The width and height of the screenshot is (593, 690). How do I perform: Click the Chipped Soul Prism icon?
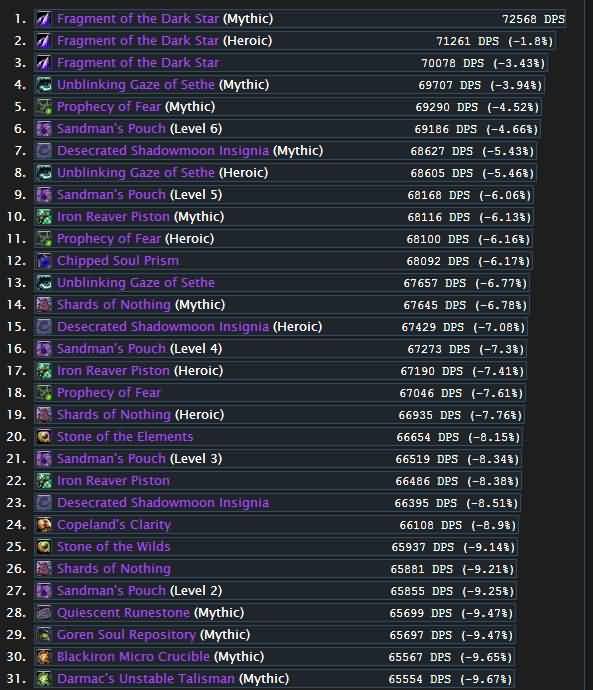44,261
